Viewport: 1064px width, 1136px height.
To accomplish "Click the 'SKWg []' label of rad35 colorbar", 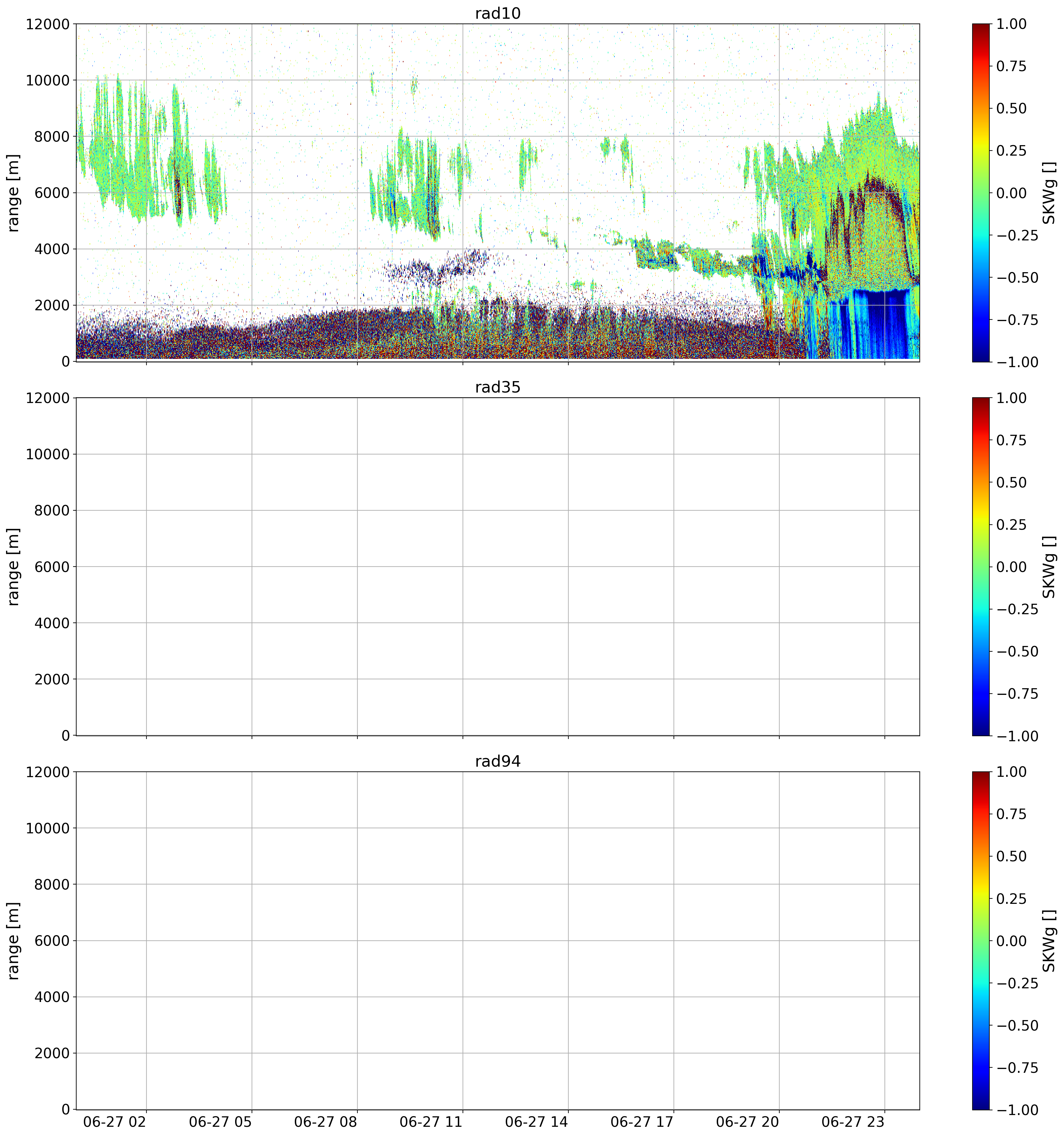I will tap(1048, 567).
